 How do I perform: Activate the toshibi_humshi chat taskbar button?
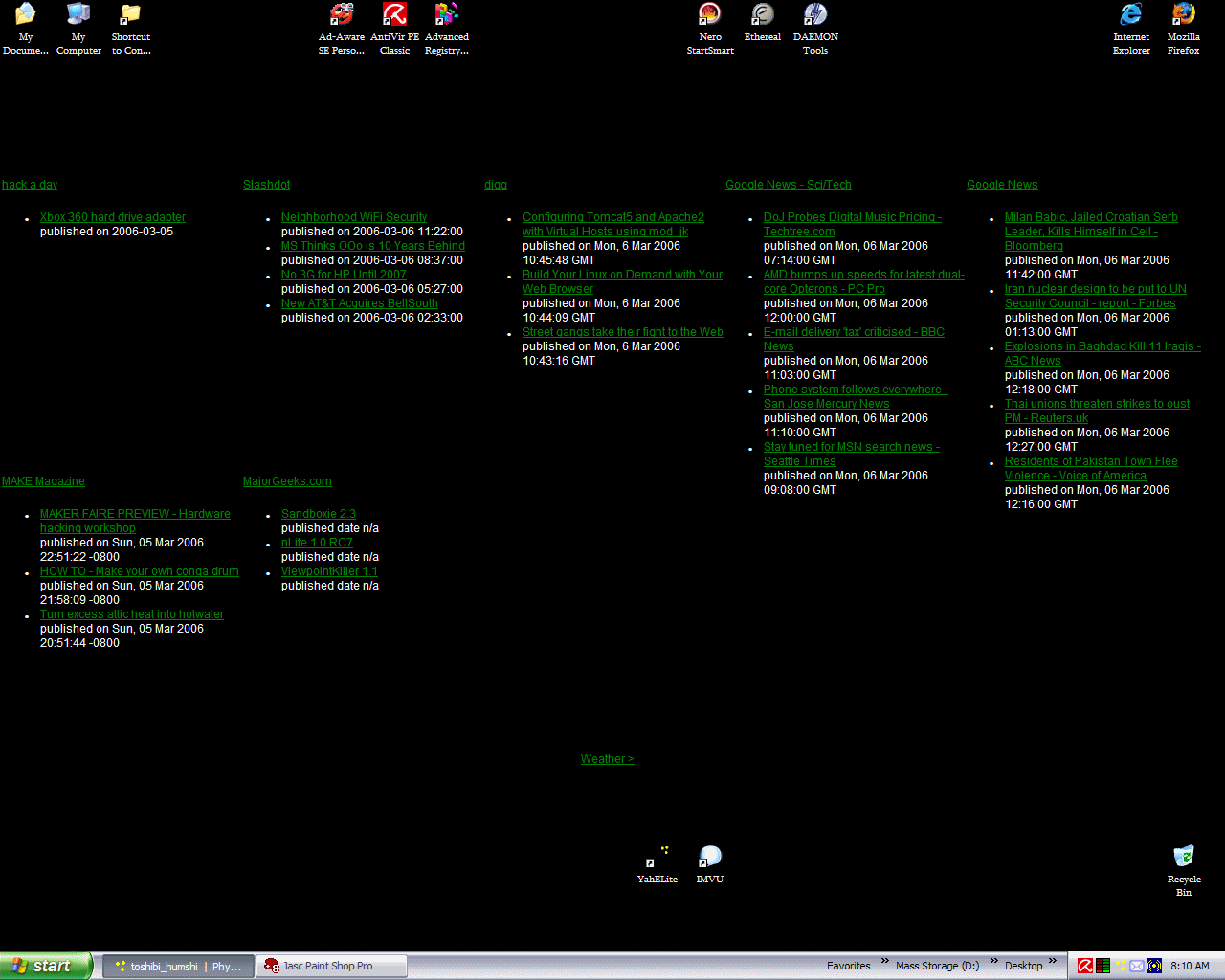tap(178, 966)
